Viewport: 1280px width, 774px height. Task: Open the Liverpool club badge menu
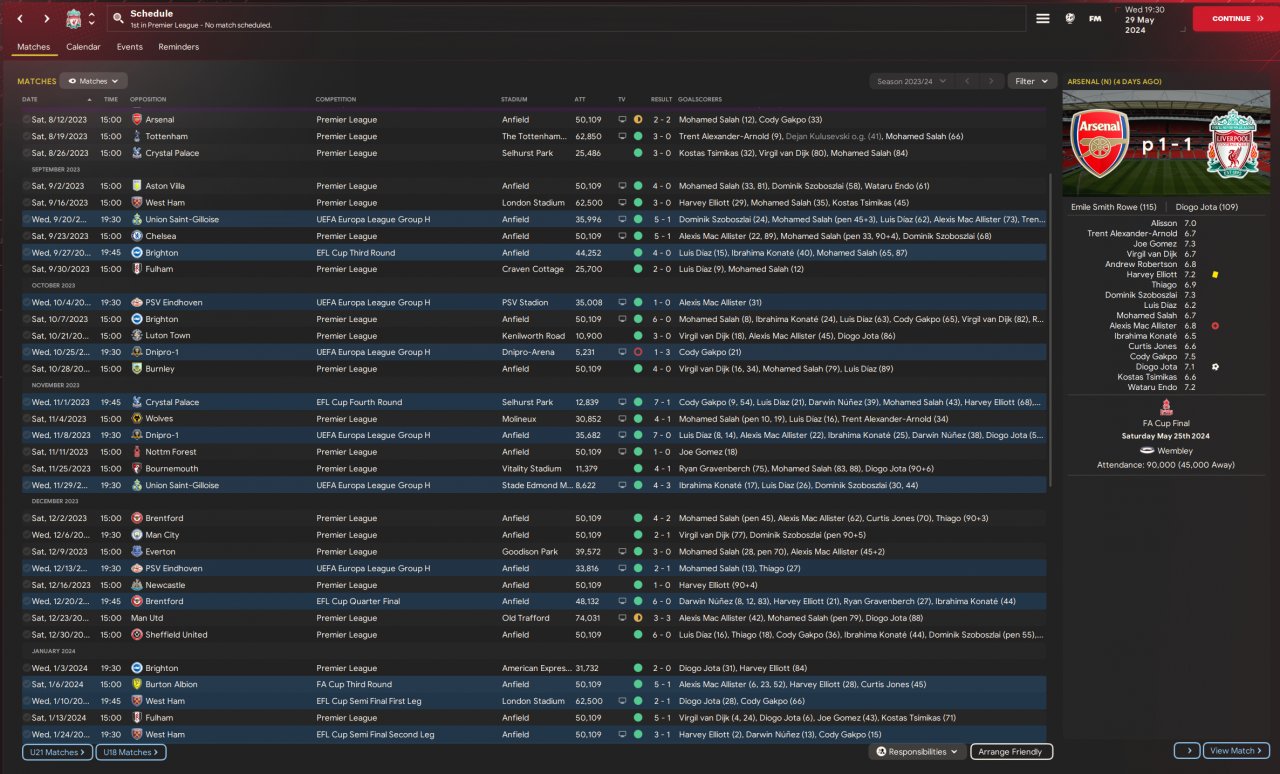click(74, 18)
